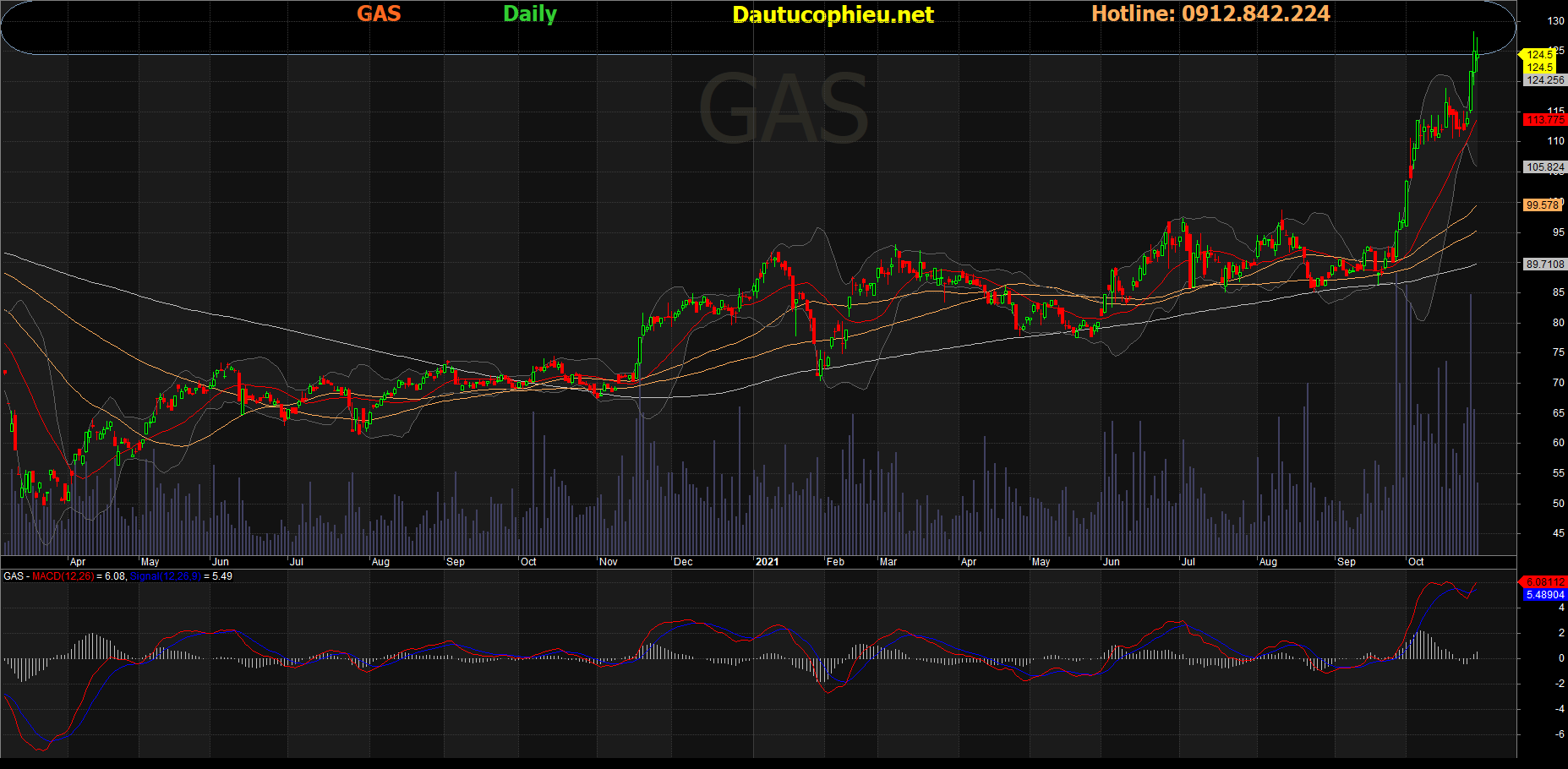Select the green Daily timeframe label
Viewport: 1568px width, 769px height.
529,14
